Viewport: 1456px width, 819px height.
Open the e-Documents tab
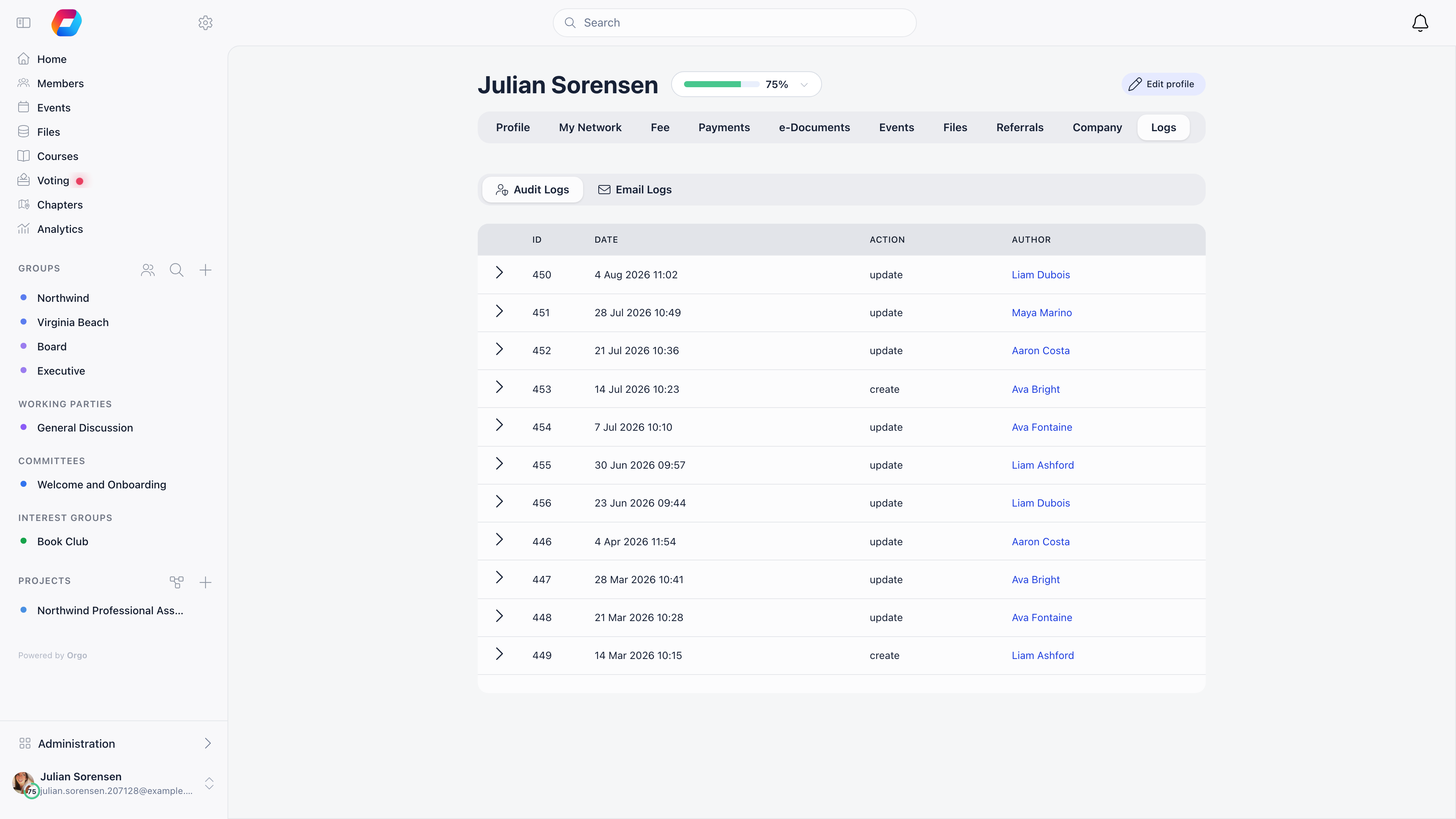pyautogui.click(x=814, y=127)
